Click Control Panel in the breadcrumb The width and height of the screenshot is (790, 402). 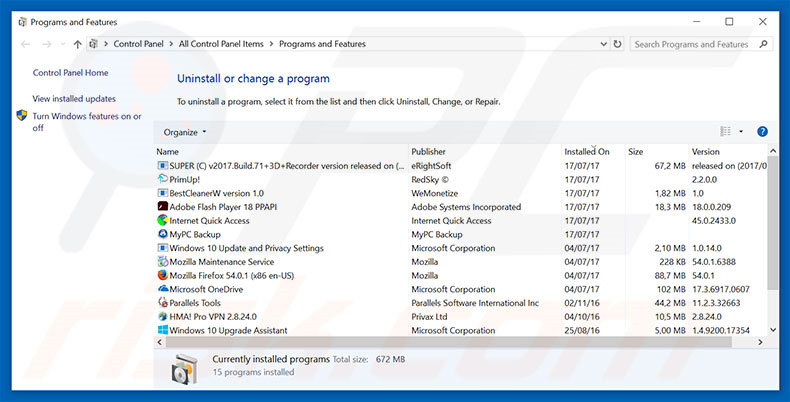[139, 44]
